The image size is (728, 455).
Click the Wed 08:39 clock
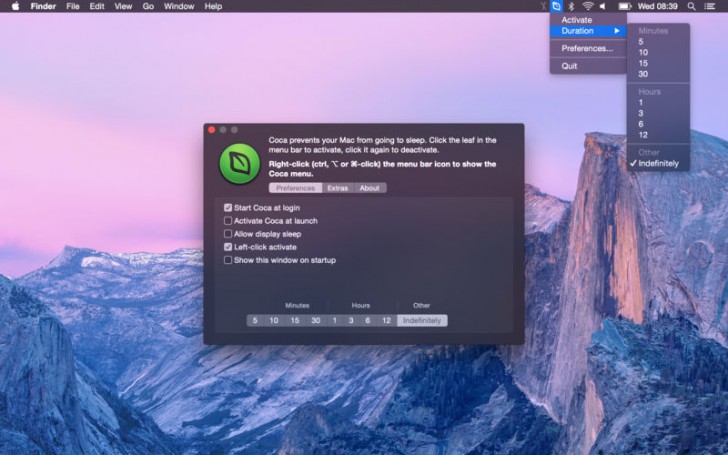pyautogui.click(x=657, y=6)
